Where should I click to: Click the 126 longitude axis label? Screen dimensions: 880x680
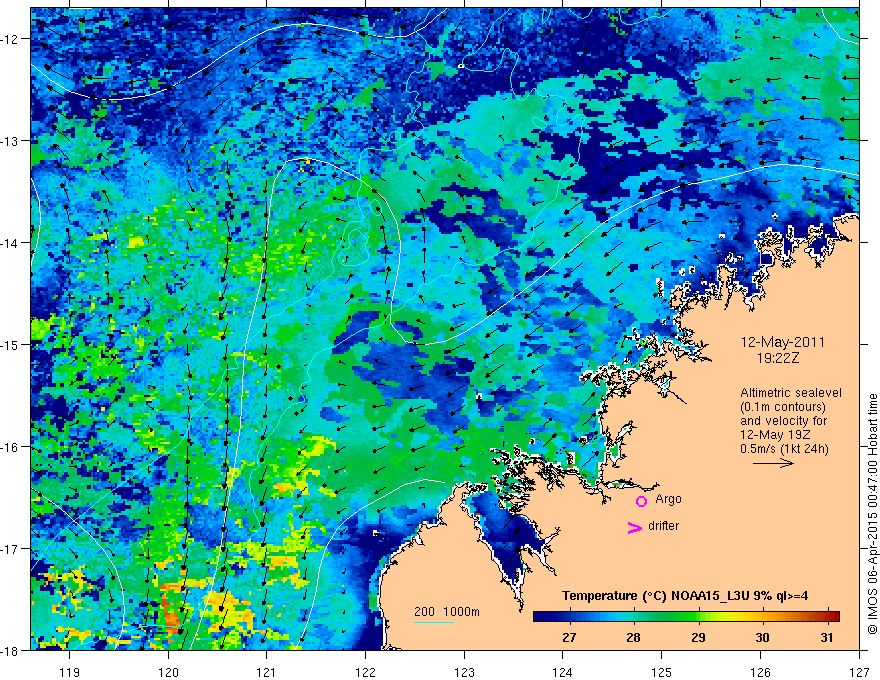click(760, 672)
